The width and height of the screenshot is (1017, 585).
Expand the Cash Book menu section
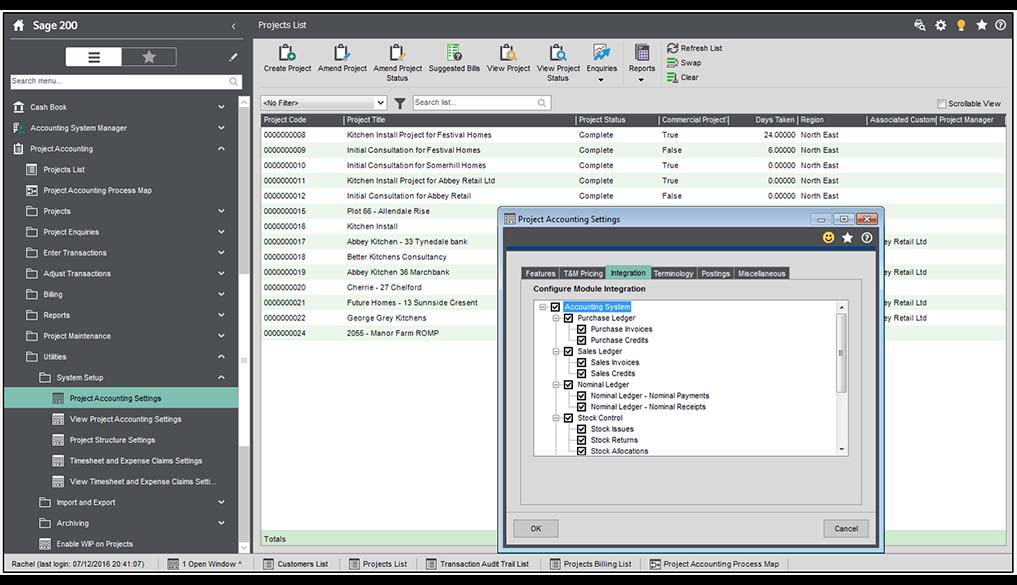221,107
